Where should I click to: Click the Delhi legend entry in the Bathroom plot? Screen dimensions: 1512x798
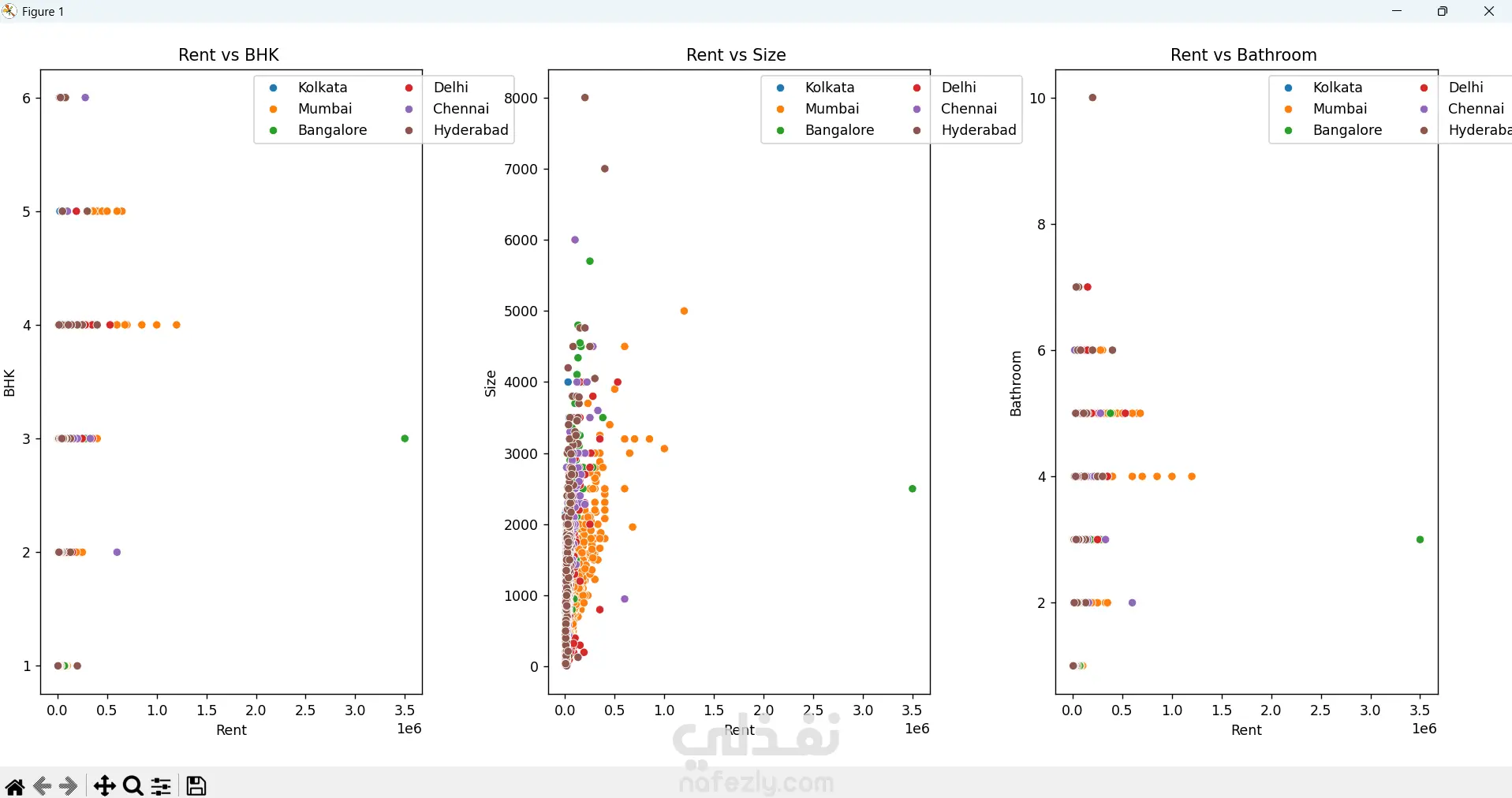1452,88
